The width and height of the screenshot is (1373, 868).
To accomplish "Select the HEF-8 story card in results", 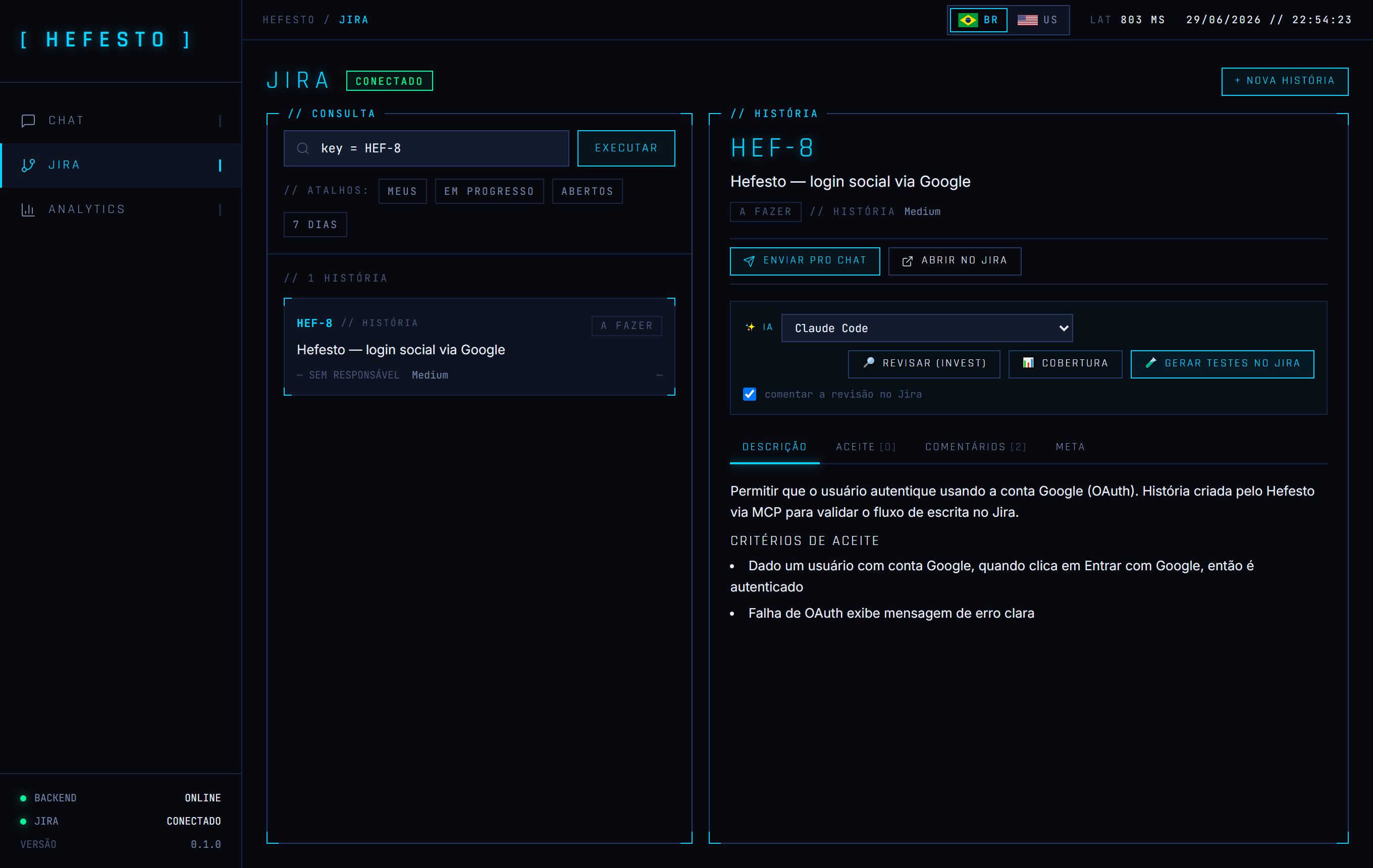I will tap(480, 347).
